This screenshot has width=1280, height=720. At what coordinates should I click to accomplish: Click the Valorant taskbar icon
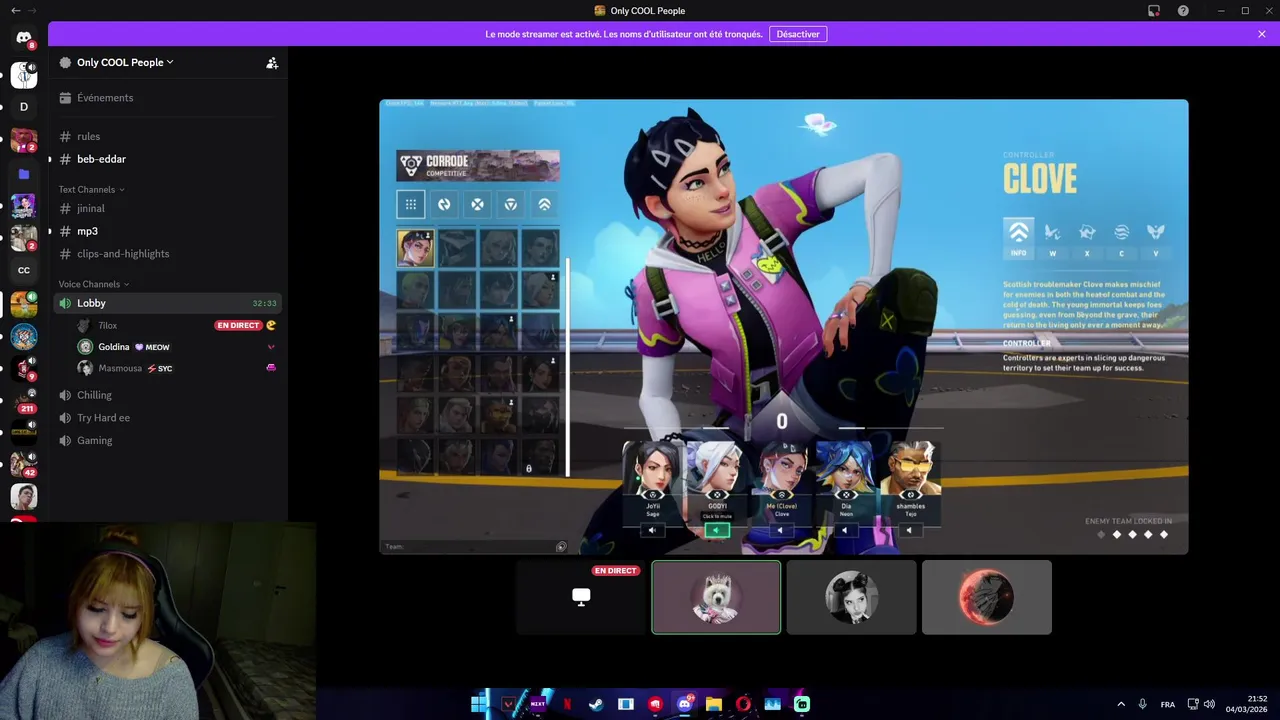pyautogui.click(x=508, y=704)
